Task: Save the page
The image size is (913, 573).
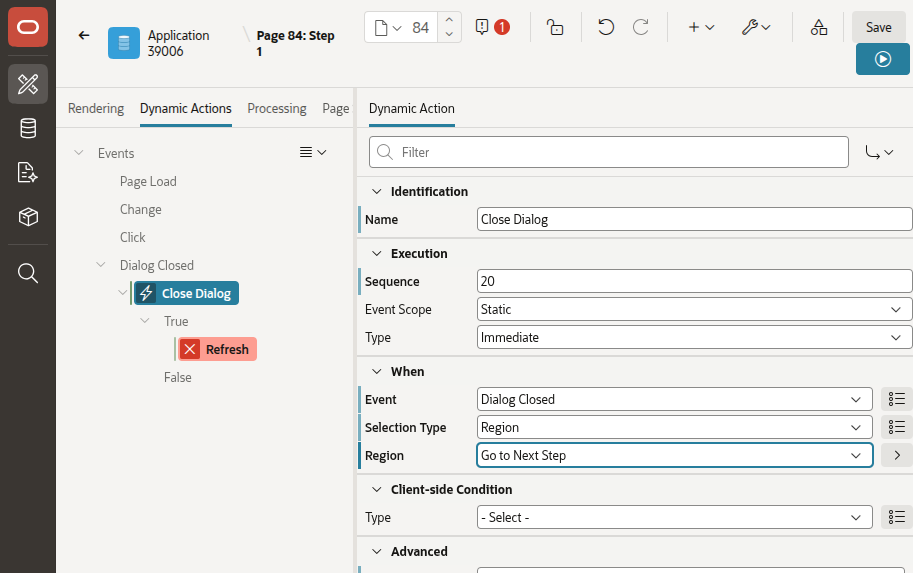Action: [878, 27]
